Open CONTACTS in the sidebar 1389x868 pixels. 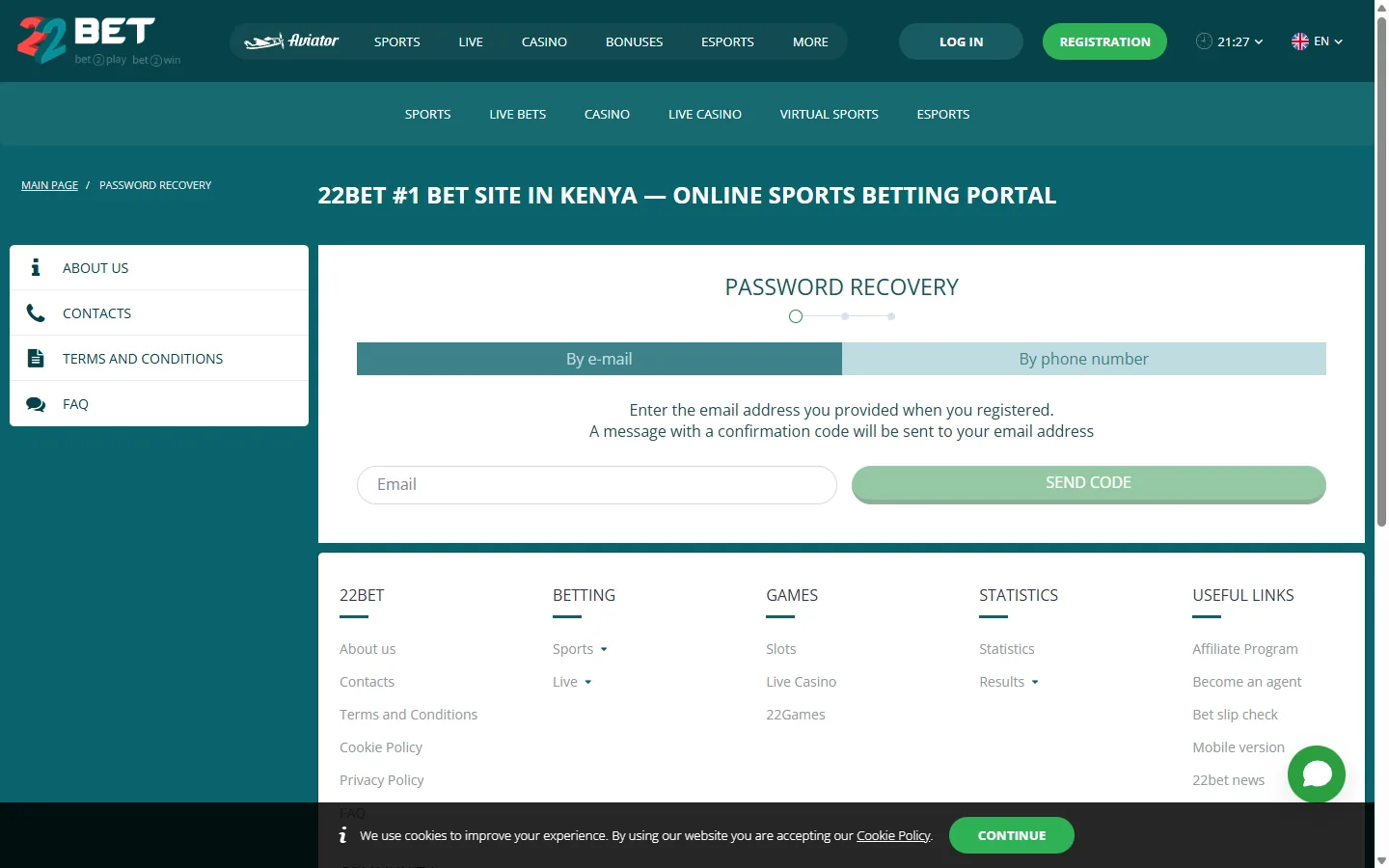point(159,312)
